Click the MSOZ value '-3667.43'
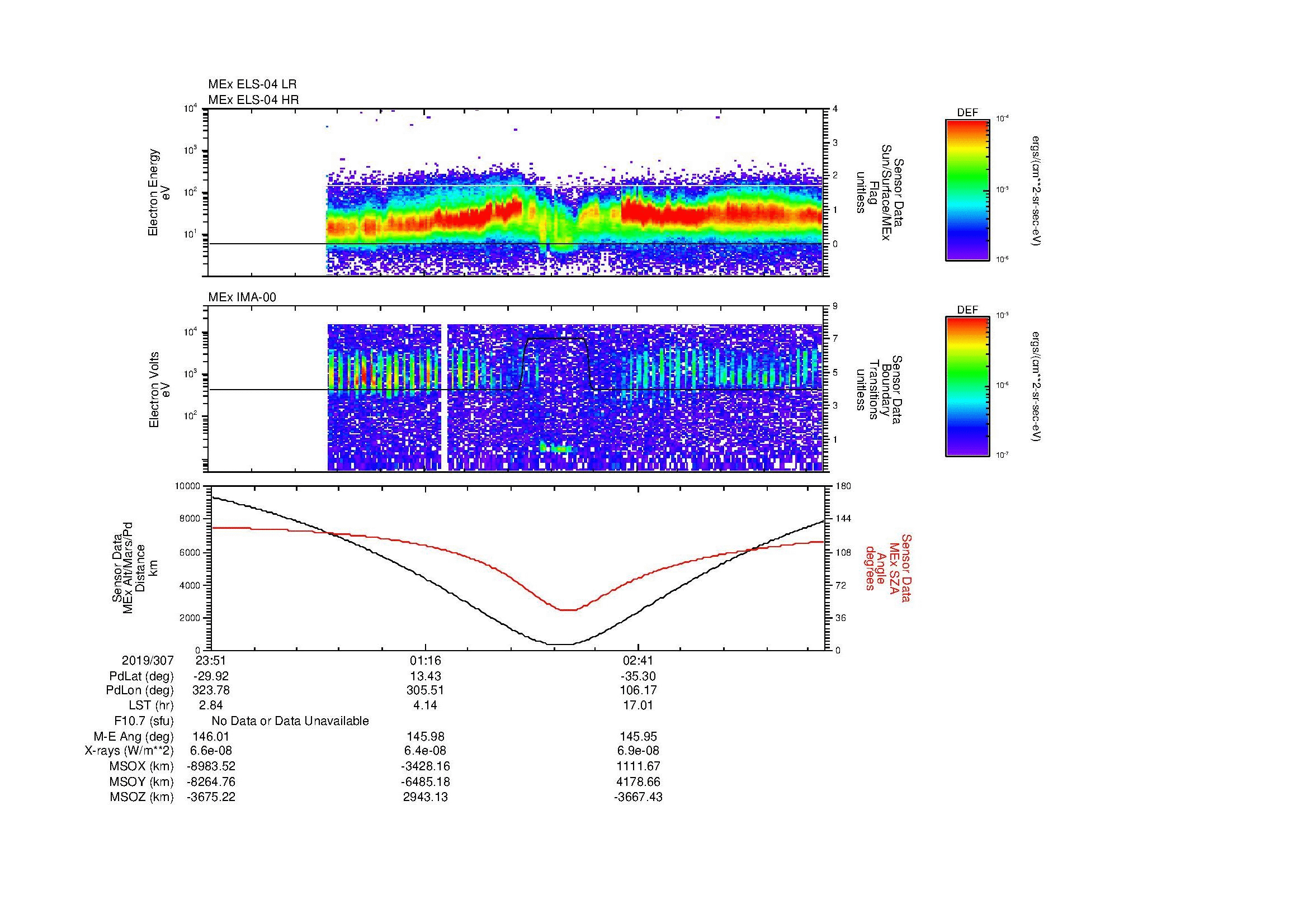Image resolution: width=1308 pixels, height=924 pixels. click(638, 797)
